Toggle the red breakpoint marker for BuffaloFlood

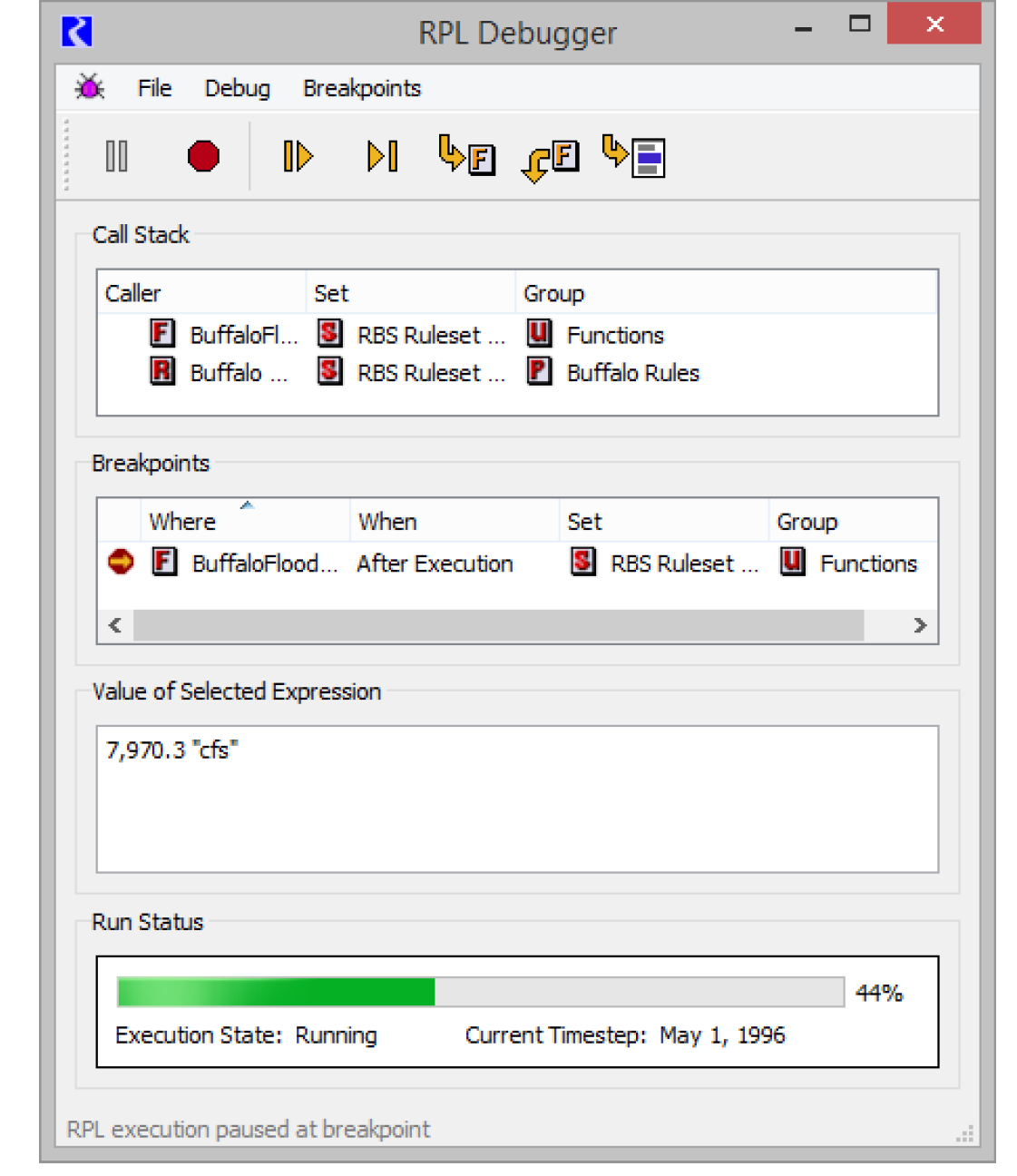pos(121,563)
